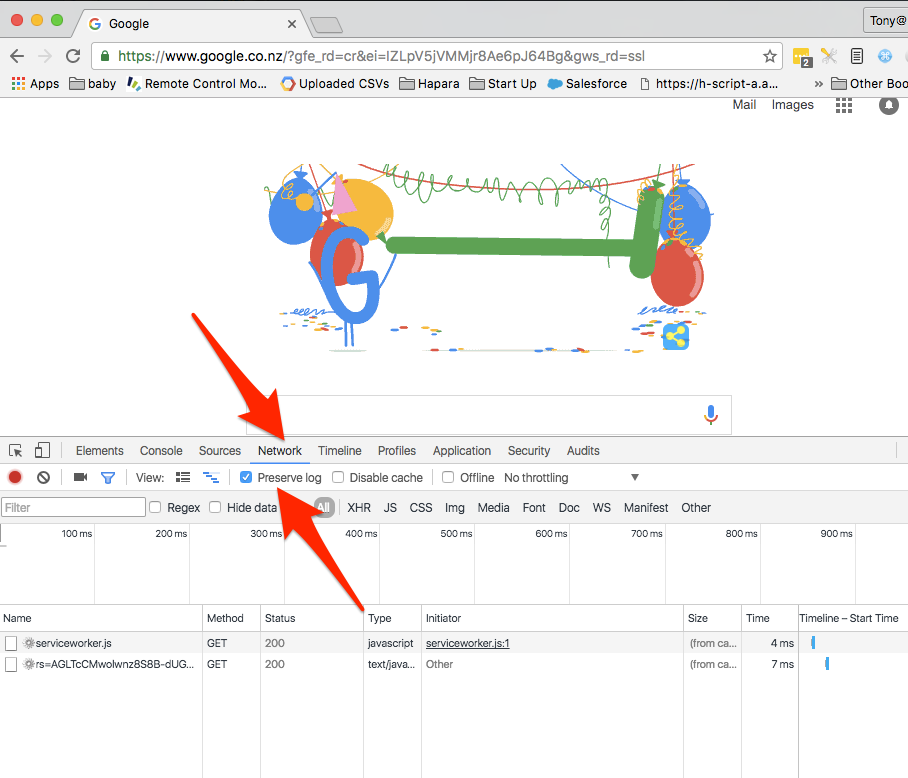Open Google notifications bell
The height and width of the screenshot is (778, 908).
point(889,105)
